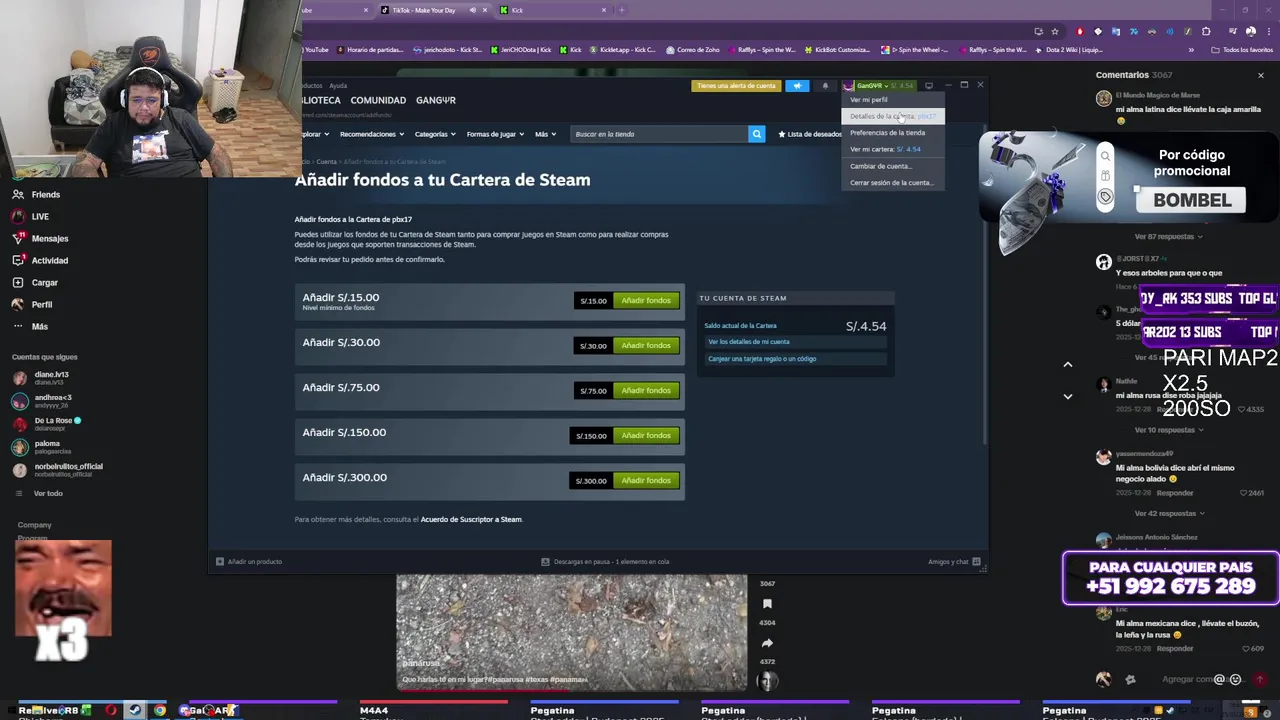This screenshot has width=1280, height=720.
Task: Search the Steam store with magnifier button
Action: 757,134
